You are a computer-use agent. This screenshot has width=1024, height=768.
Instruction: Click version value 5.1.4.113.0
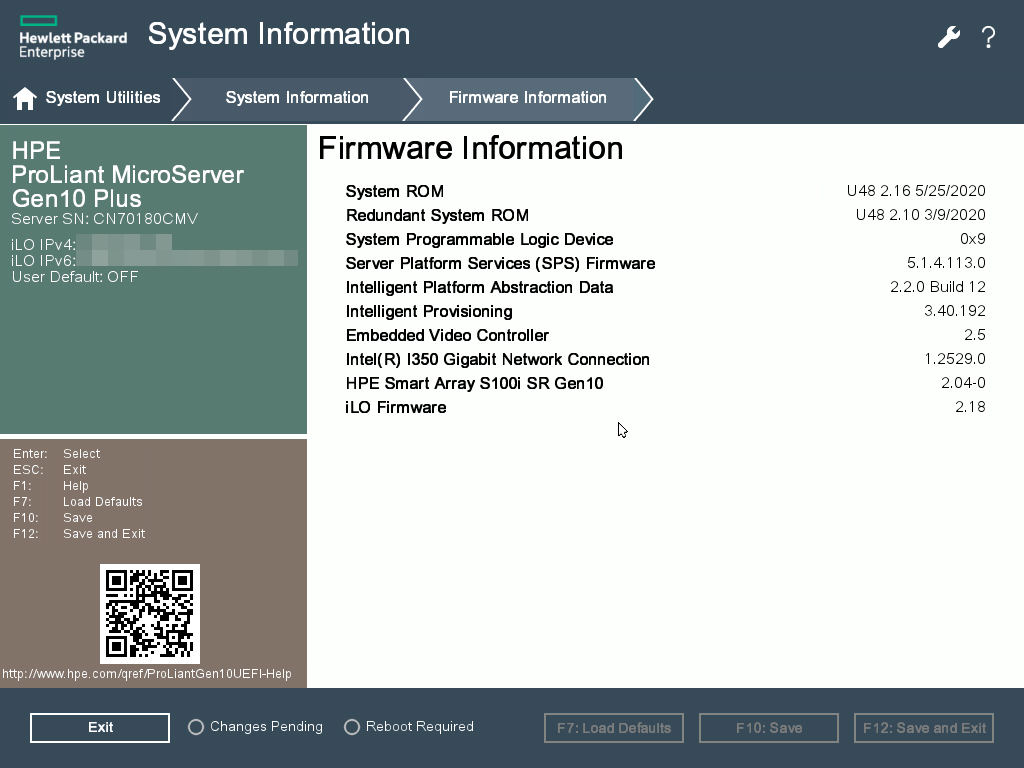[x=946, y=263]
